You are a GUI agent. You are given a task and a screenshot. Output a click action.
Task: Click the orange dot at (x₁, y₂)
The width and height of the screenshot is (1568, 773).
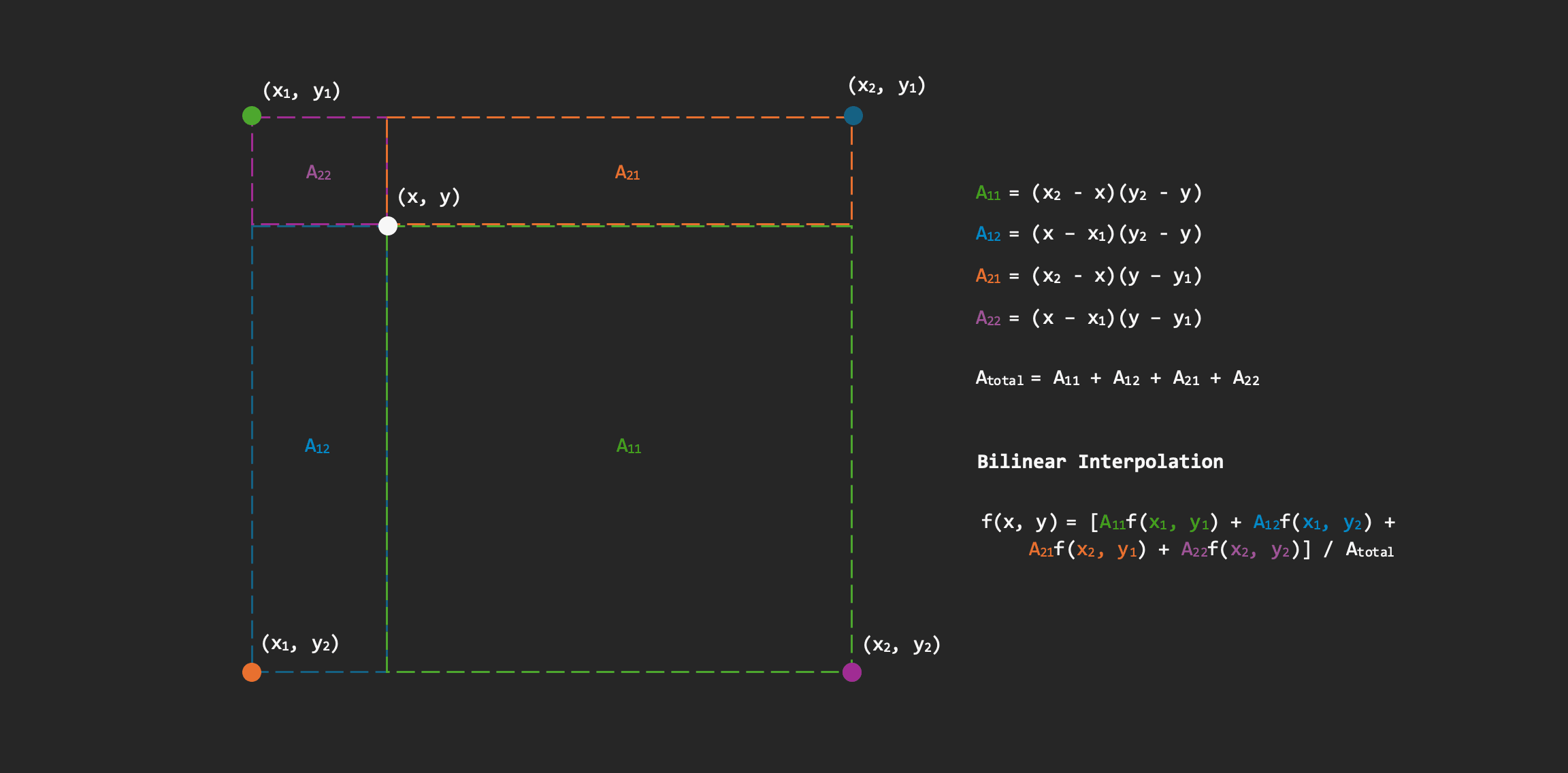[252, 672]
